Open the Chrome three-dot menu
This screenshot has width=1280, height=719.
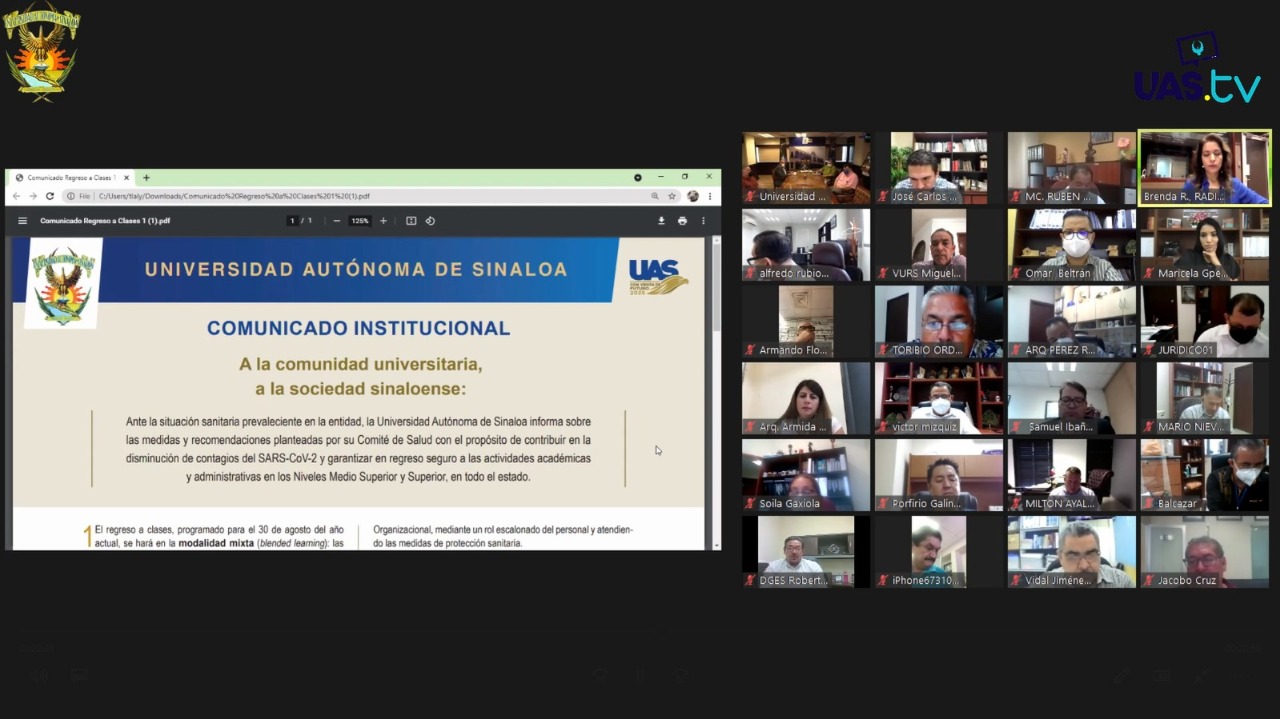[x=710, y=196]
